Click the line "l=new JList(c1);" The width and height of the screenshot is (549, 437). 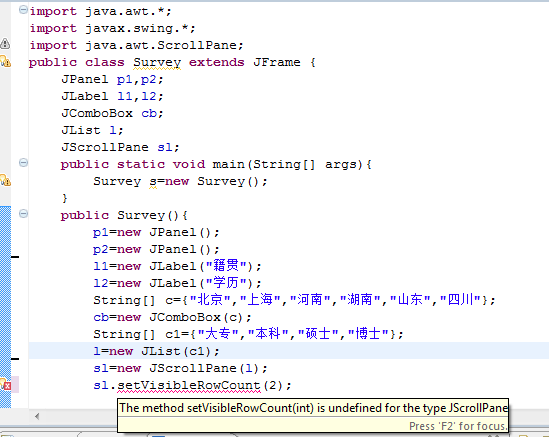[156, 351]
